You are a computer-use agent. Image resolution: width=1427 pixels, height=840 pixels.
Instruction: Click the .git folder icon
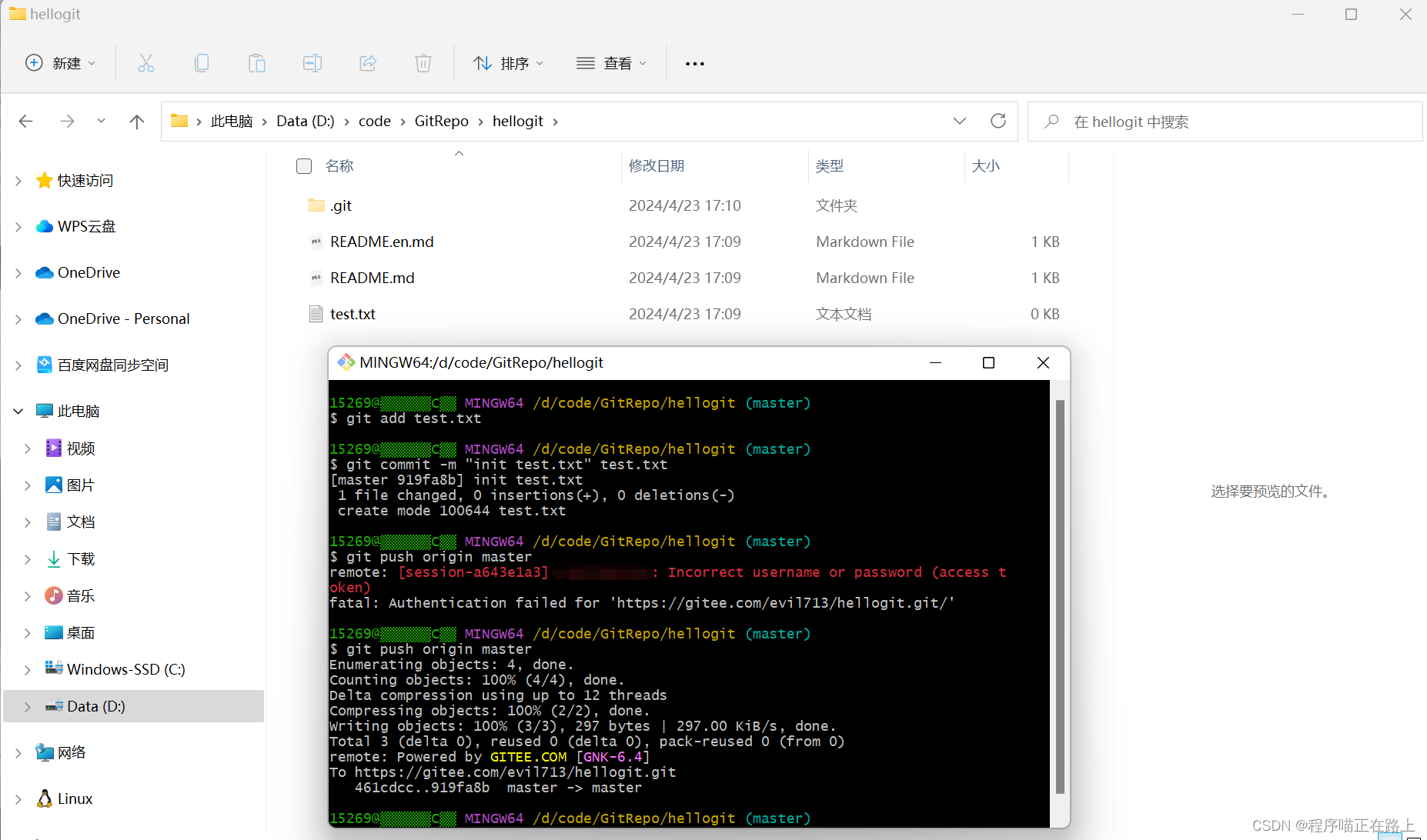click(316, 205)
